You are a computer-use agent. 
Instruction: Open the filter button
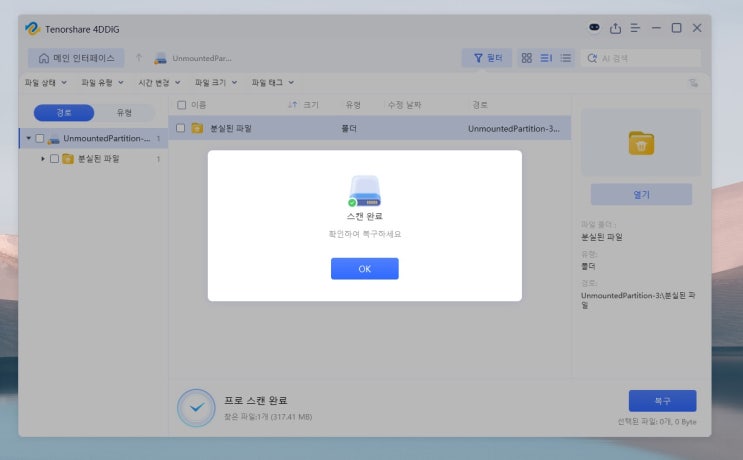487,58
